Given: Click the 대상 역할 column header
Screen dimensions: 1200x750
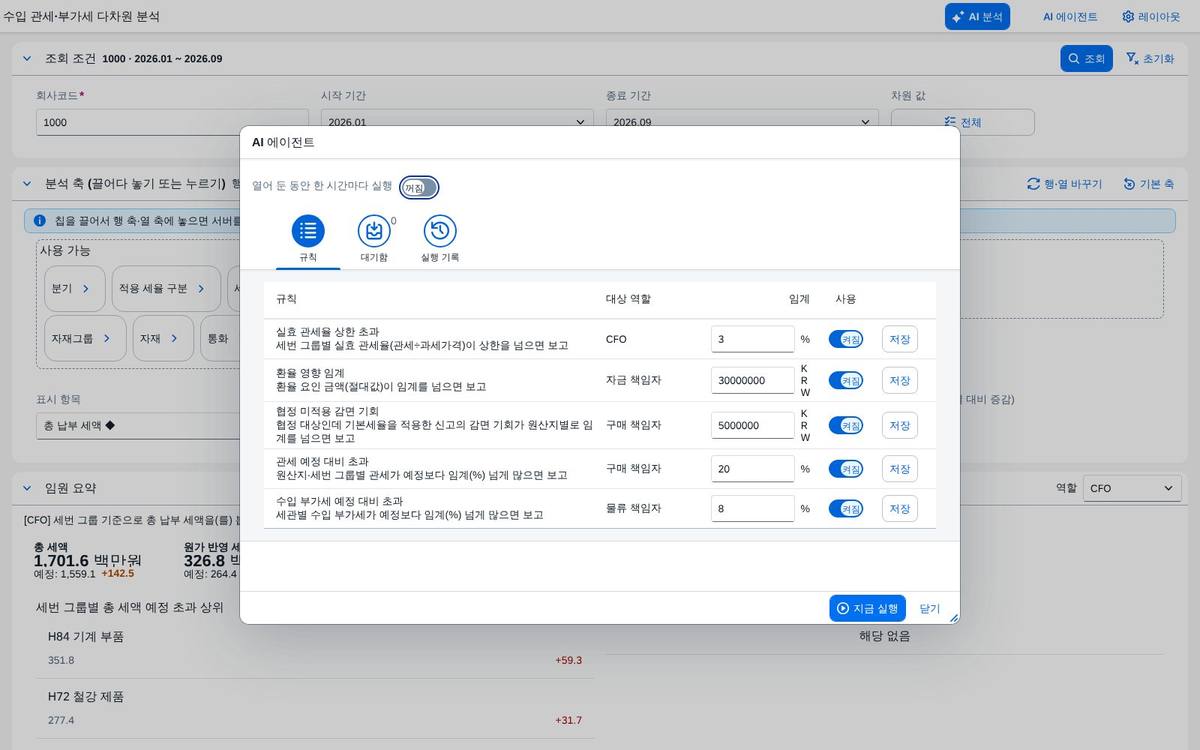Looking at the screenshot, I should pyautogui.click(x=628, y=299).
